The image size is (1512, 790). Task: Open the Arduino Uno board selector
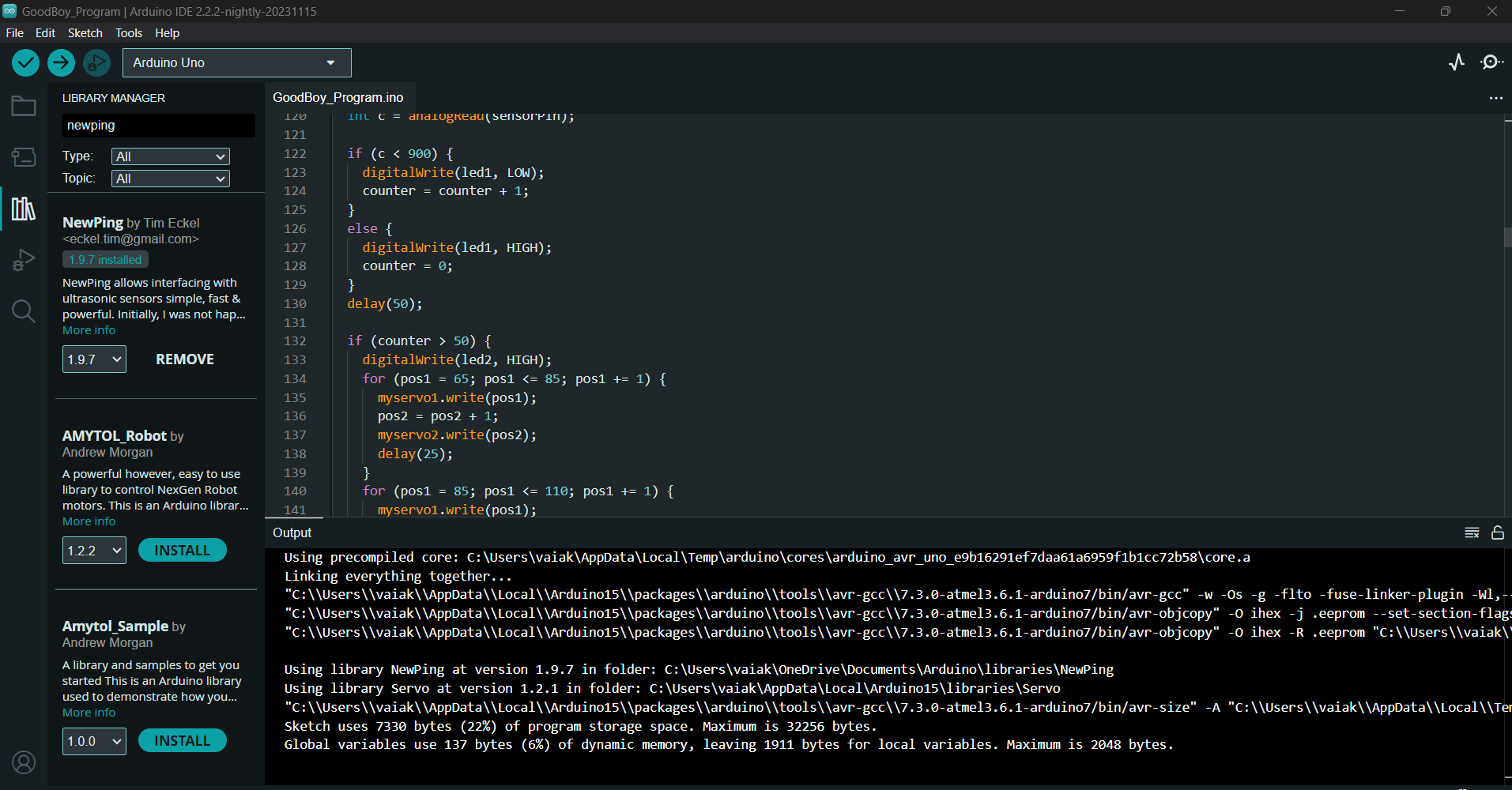(x=236, y=62)
